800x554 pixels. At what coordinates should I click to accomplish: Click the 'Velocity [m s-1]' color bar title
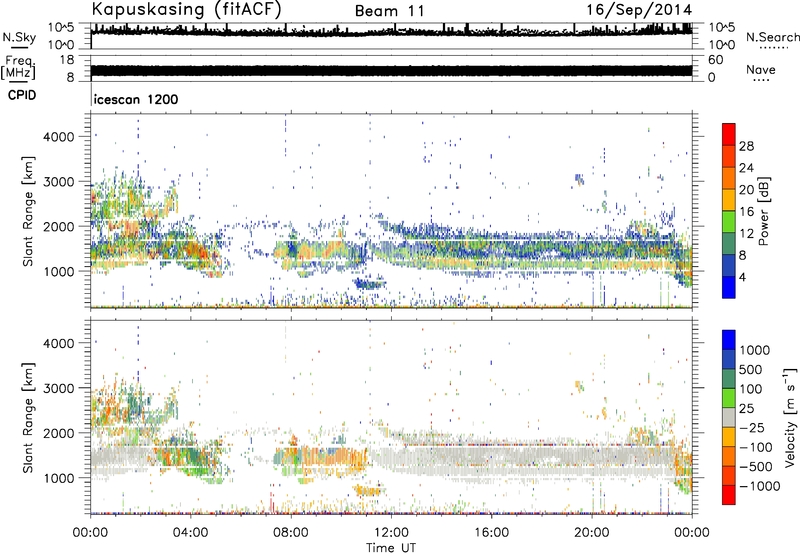(x=790, y=417)
